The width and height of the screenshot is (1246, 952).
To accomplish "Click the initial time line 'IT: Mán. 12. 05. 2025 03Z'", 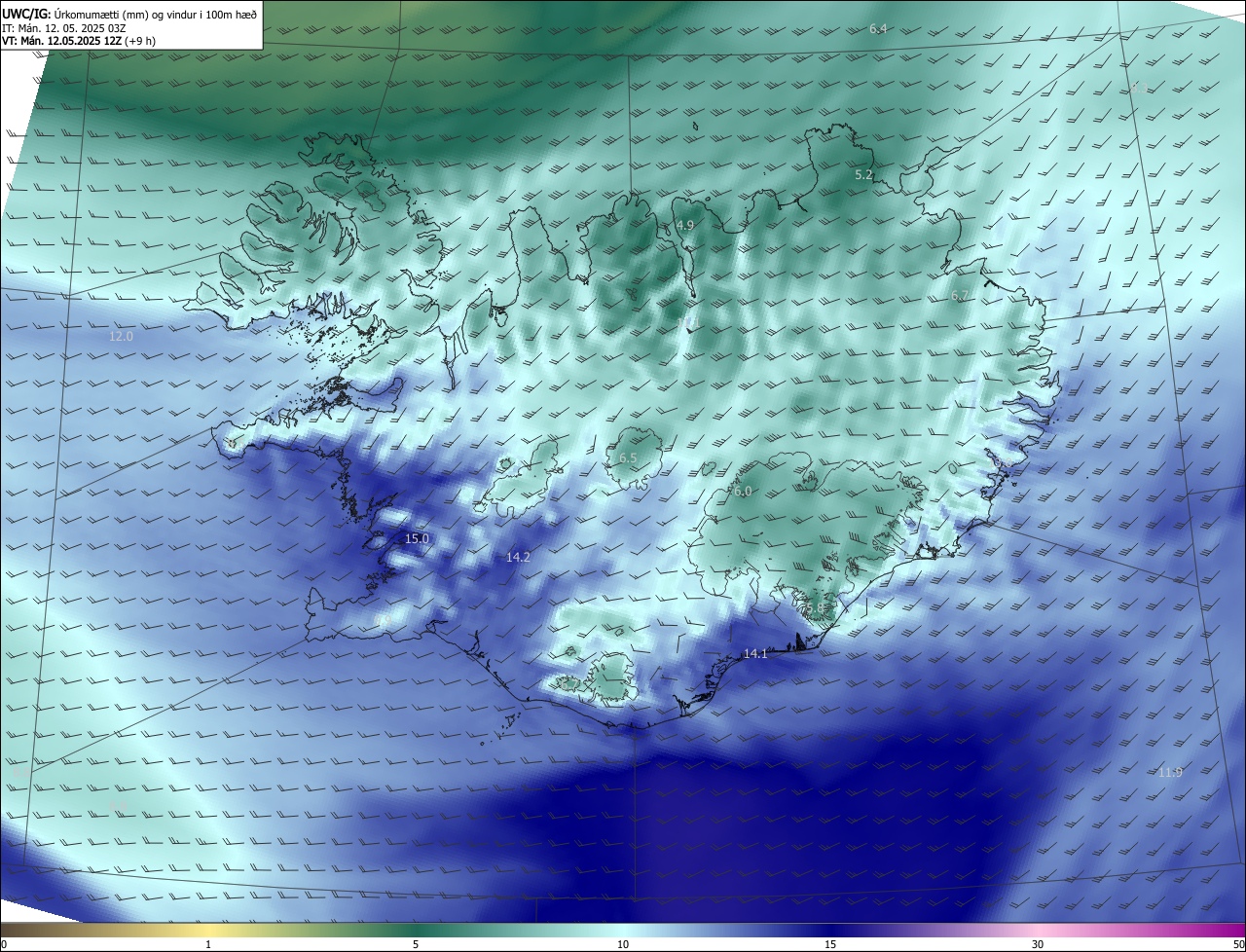I will 64,28.
